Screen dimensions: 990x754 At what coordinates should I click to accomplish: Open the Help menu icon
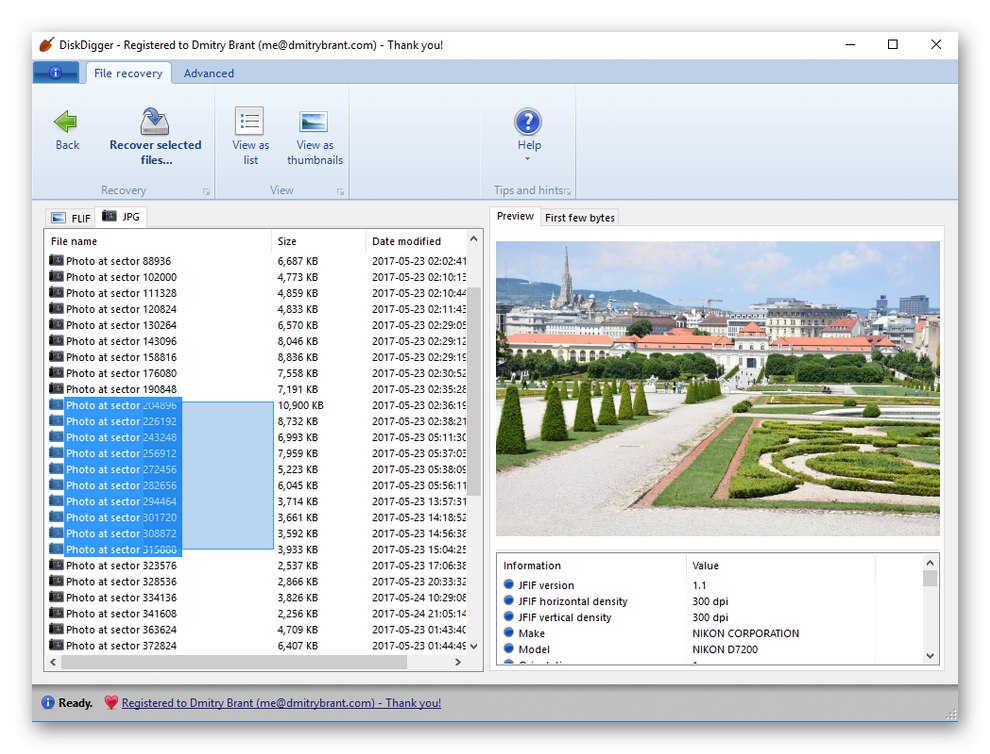(x=528, y=123)
